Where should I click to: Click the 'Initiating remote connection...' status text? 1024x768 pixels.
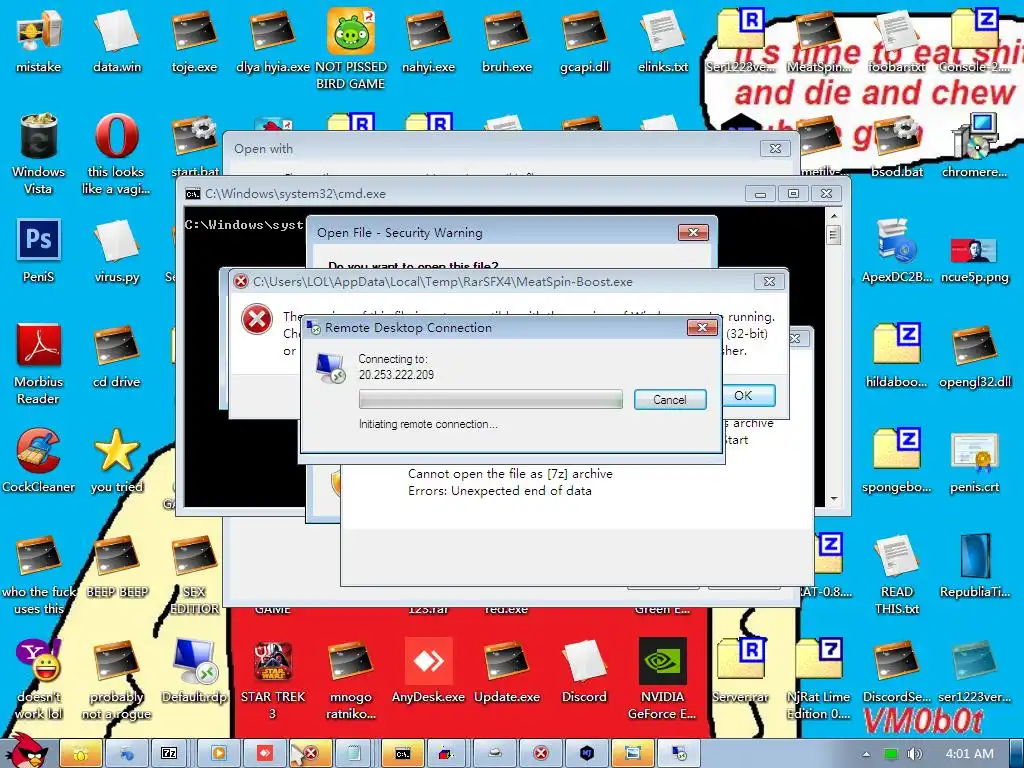(x=428, y=424)
